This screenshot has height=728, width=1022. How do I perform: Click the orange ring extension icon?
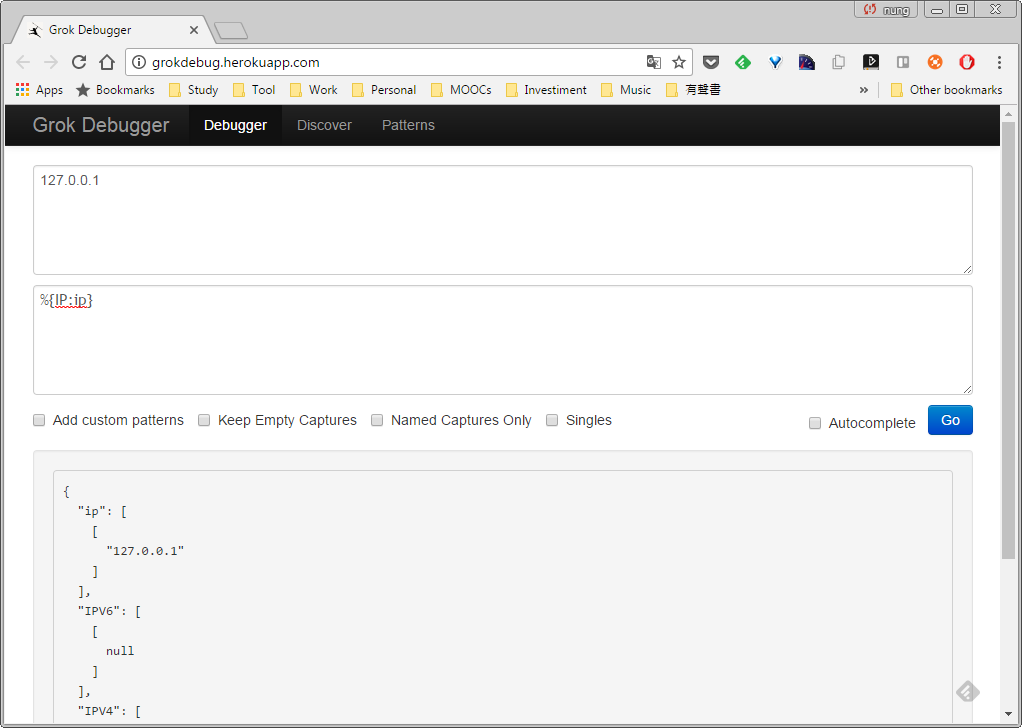pos(935,63)
